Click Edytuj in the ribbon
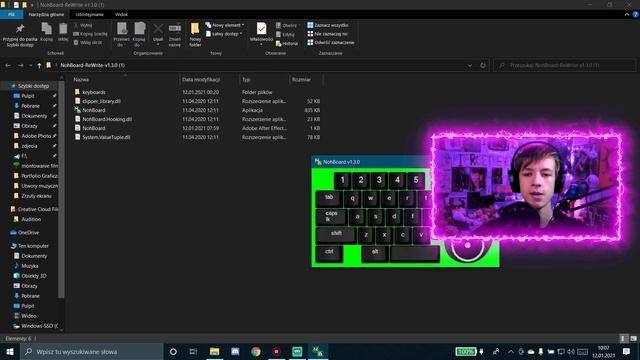The width and height of the screenshot is (640, 360). 285,34
